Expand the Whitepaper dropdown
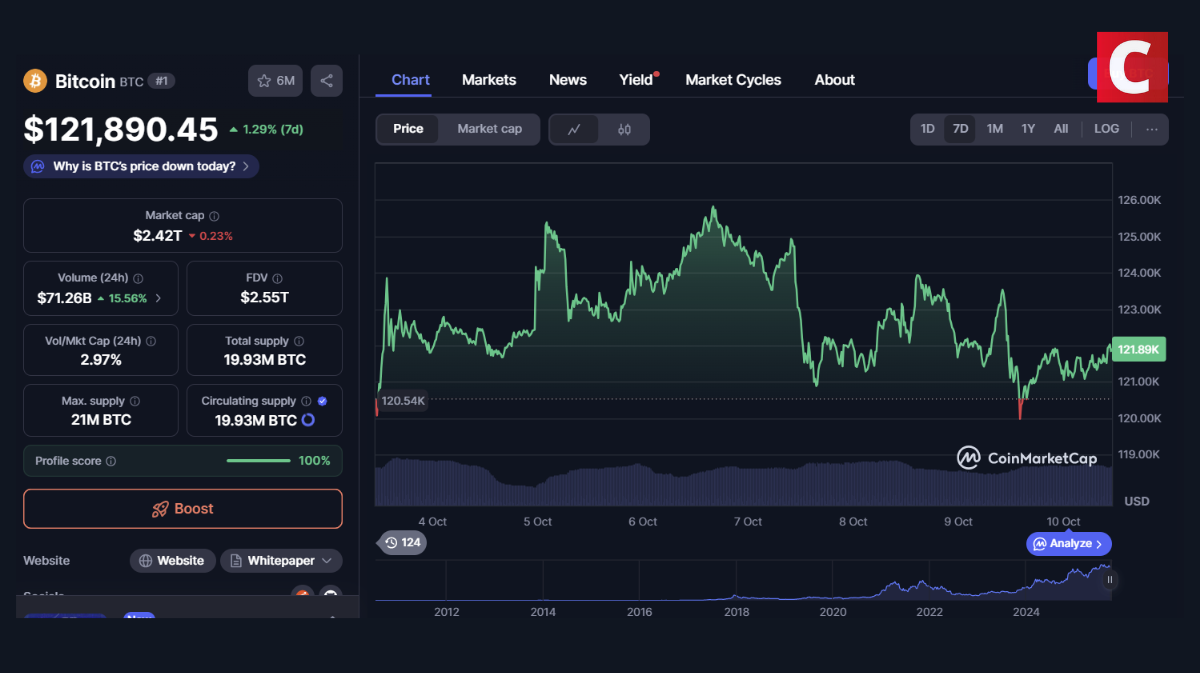The height and width of the screenshot is (673, 1200). (281, 561)
